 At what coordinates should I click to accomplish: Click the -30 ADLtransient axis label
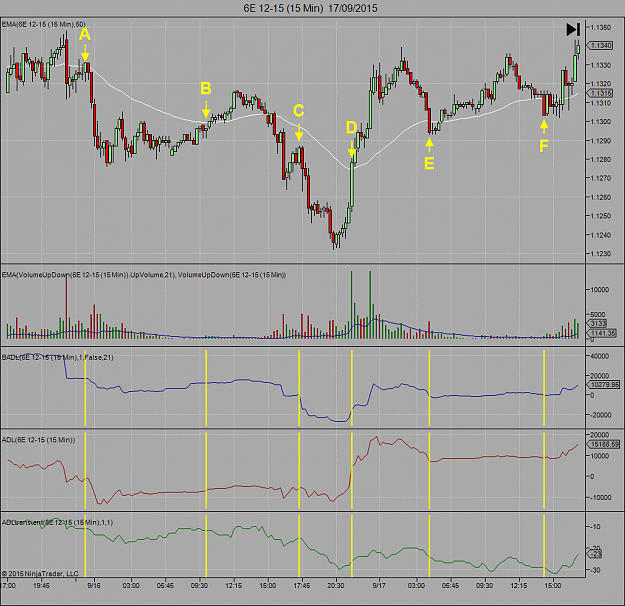(x=595, y=571)
